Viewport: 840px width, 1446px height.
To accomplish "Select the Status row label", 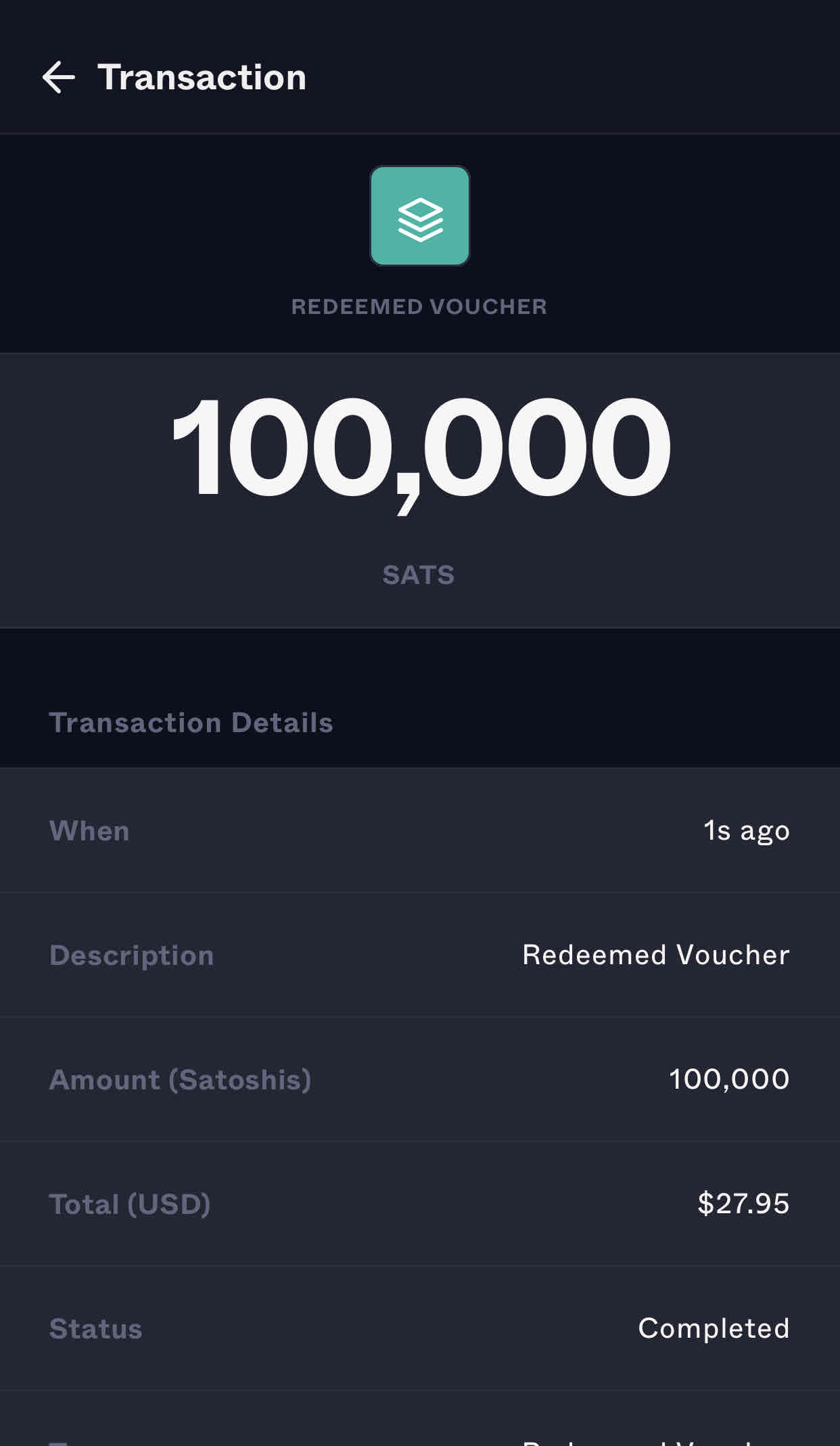I will click(x=96, y=1329).
